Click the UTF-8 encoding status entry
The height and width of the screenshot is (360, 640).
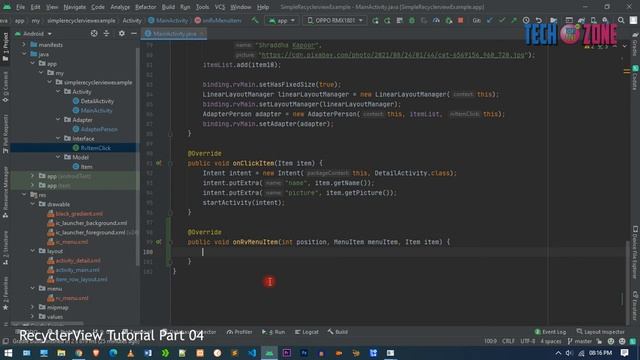[x=528, y=341]
